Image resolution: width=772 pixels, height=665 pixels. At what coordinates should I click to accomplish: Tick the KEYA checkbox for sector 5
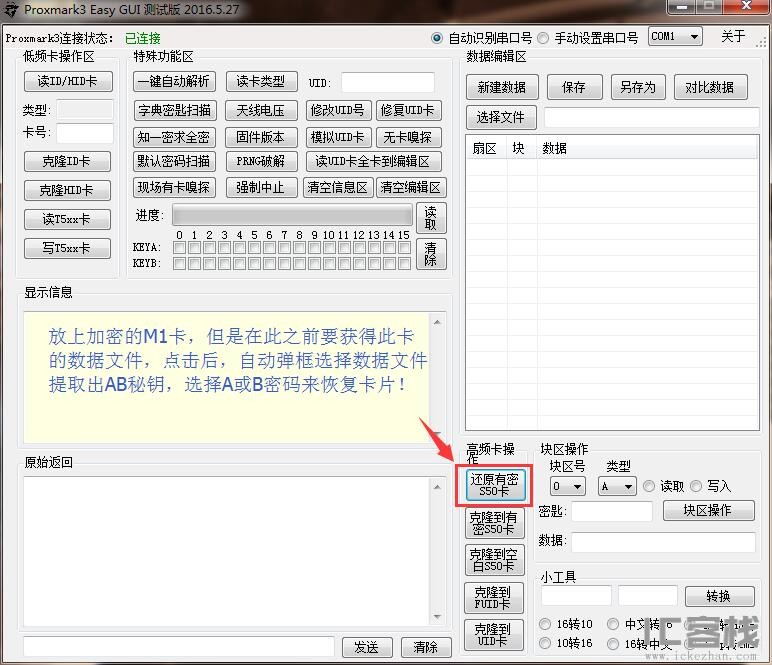click(x=255, y=248)
